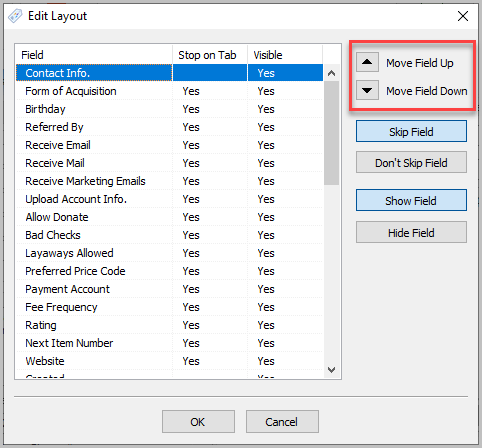Click the field list vertical scrollbar thumb
The image size is (482, 448).
click(x=331, y=133)
